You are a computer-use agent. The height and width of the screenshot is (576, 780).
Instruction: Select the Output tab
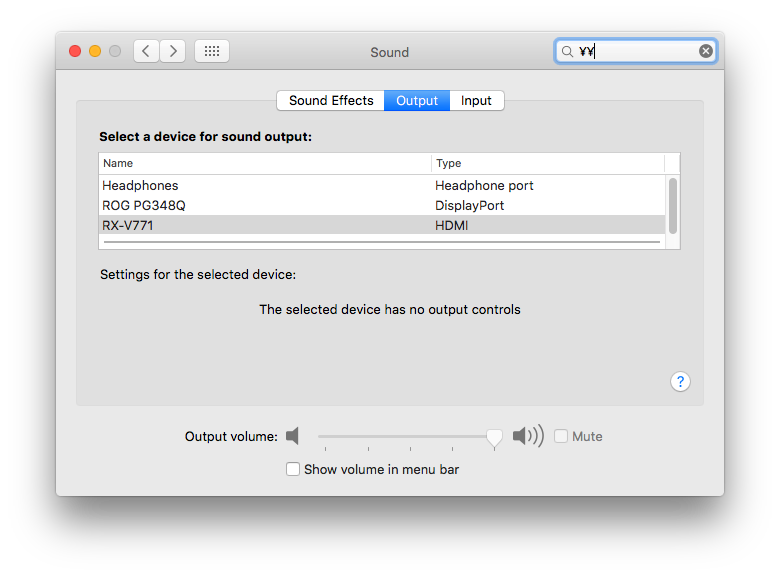click(417, 100)
